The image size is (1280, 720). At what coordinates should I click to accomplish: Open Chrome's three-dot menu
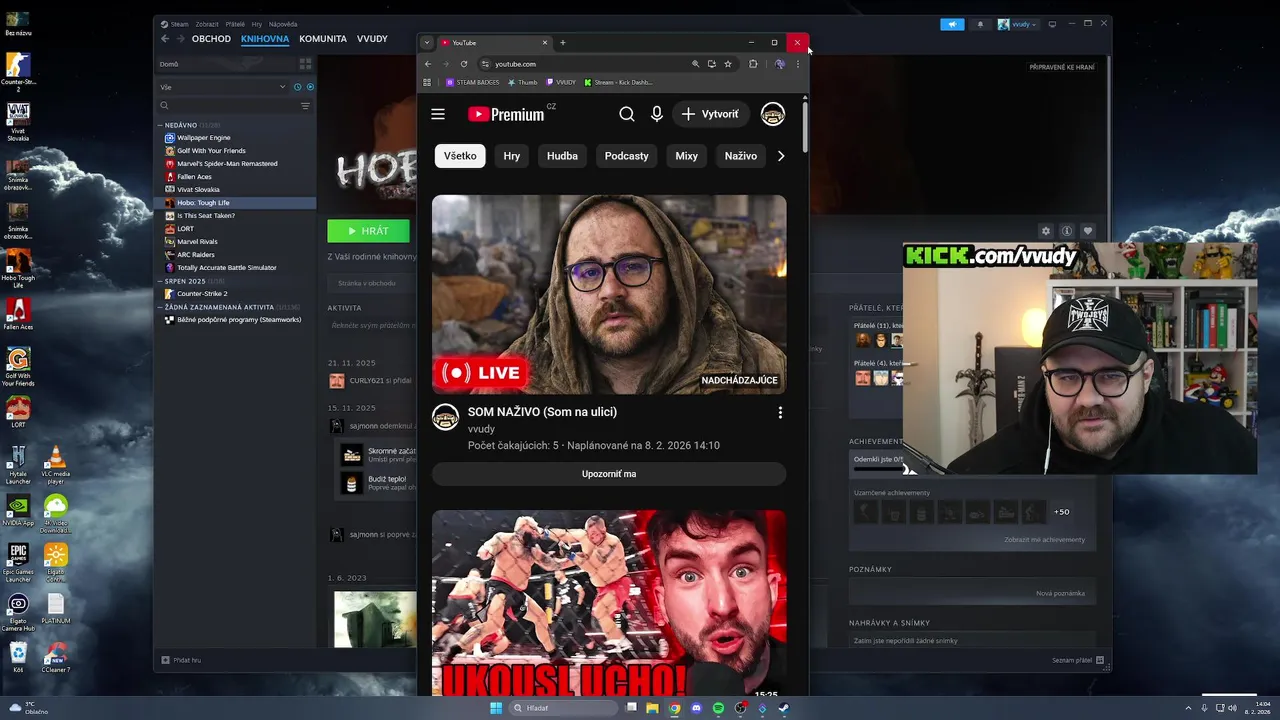click(797, 64)
